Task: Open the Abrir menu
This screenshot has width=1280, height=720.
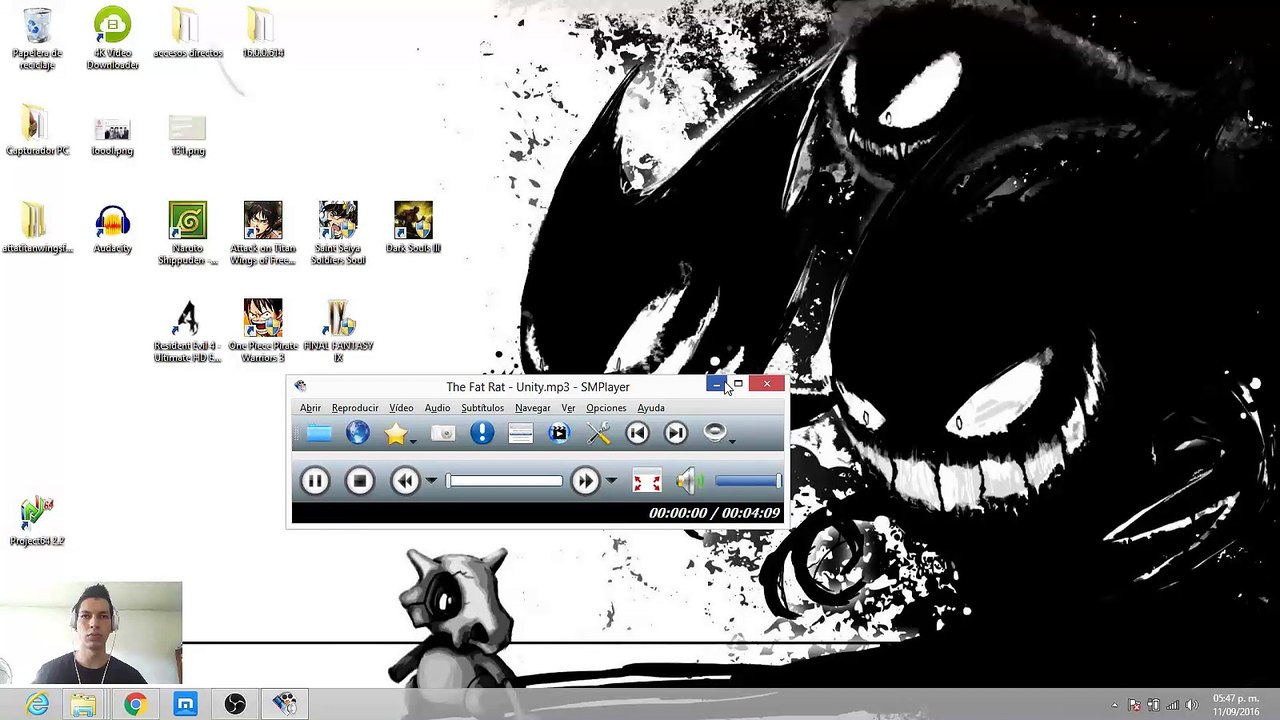Action: click(310, 408)
